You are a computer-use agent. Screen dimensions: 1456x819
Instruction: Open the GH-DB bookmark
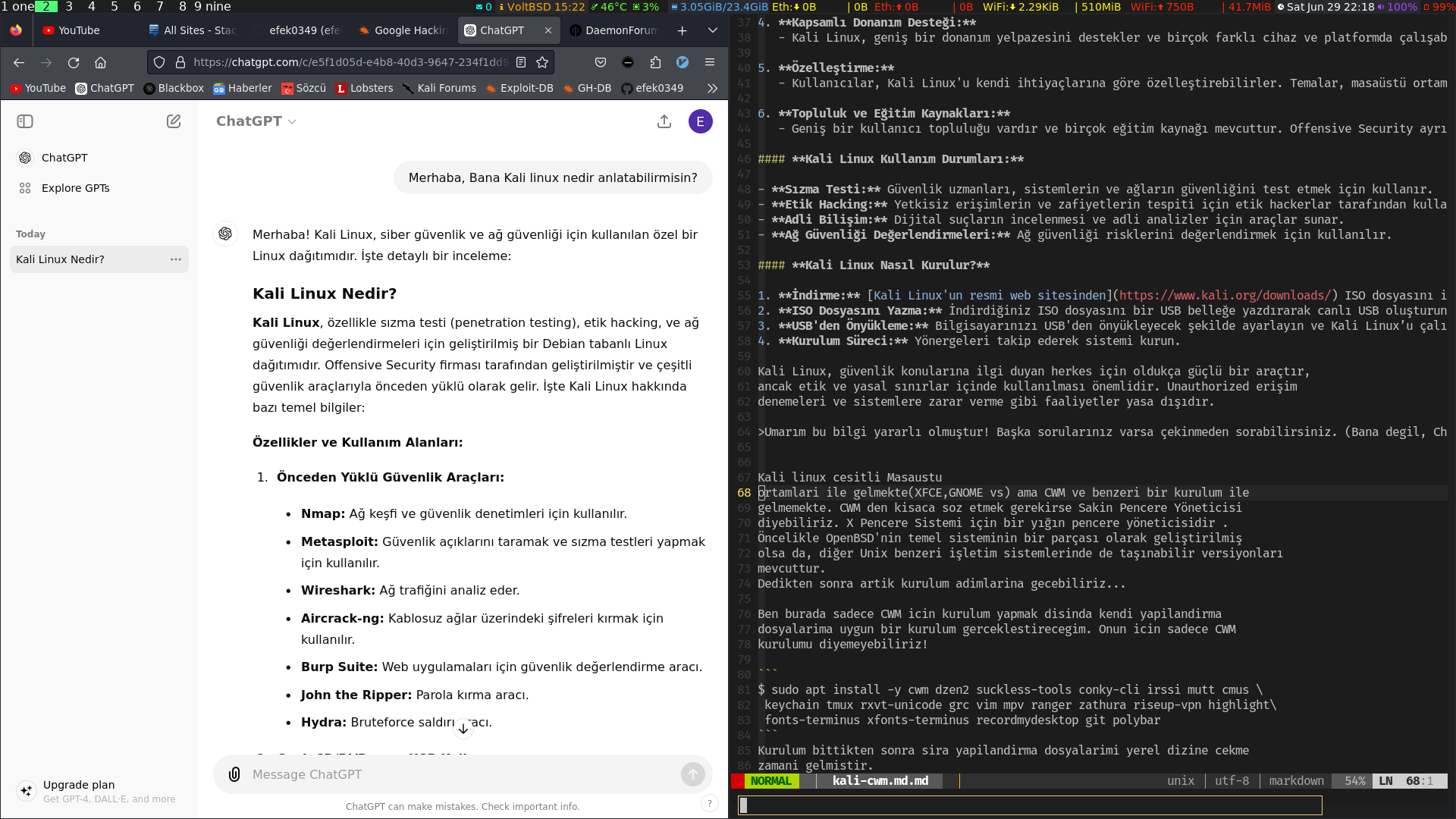pyautogui.click(x=587, y=88)
